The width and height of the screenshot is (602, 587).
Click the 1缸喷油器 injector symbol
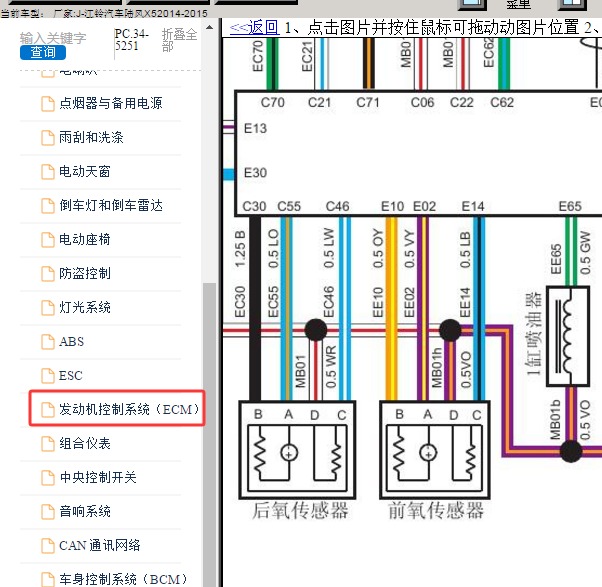click(x=568, y=336)
